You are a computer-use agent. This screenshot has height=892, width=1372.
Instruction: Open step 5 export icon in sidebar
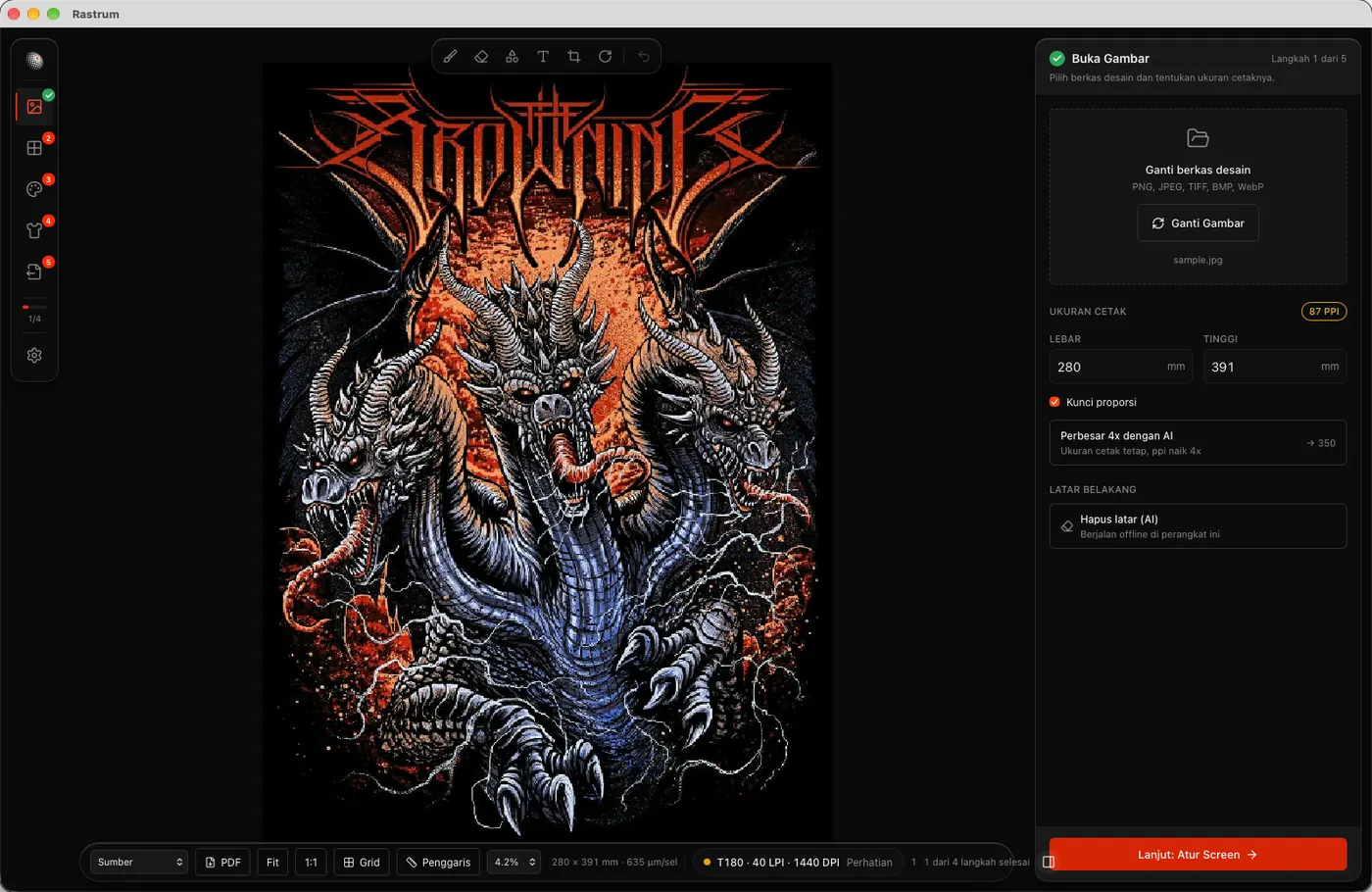click(x=34, y=272)
